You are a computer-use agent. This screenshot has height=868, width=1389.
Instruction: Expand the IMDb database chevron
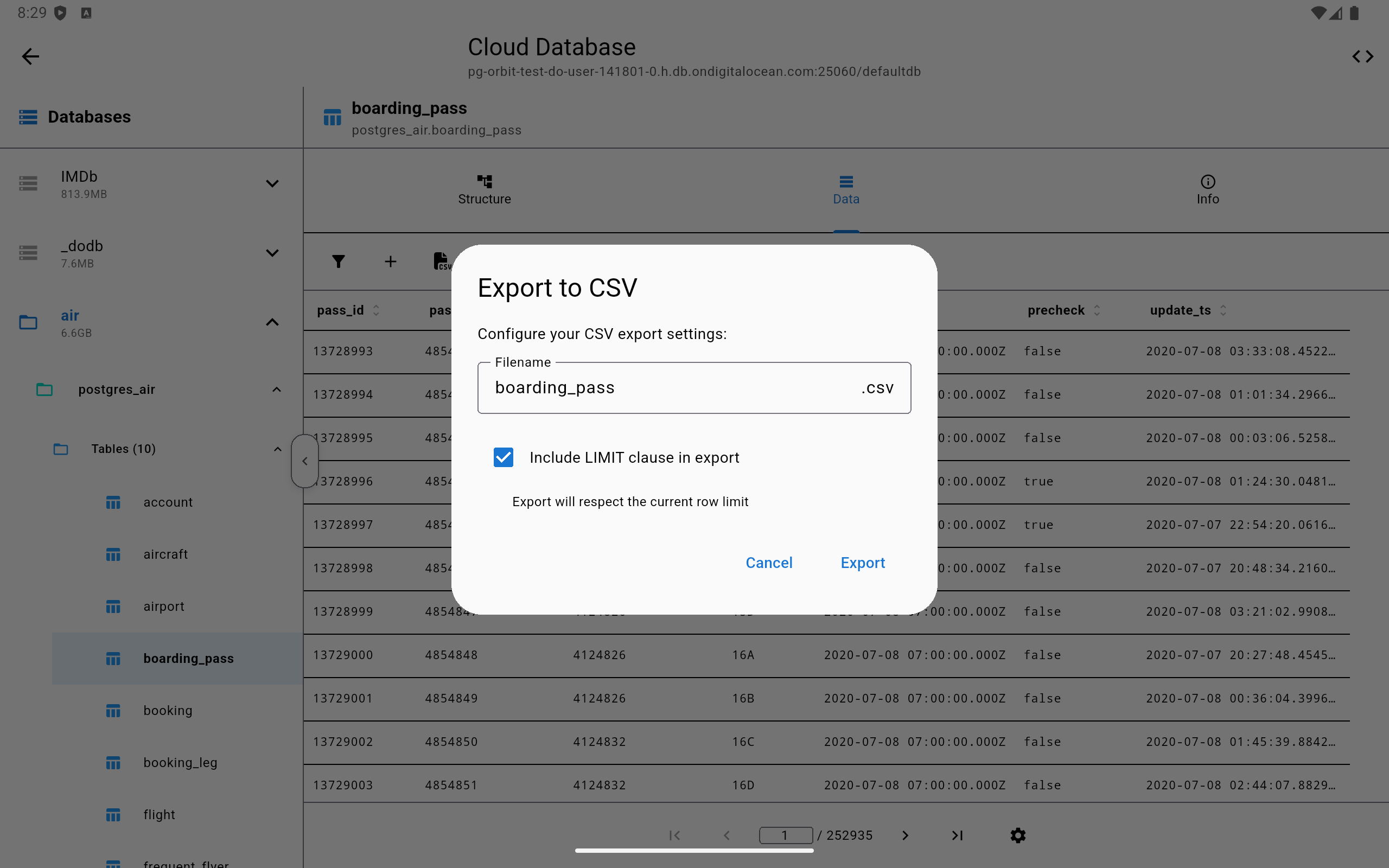272,184
